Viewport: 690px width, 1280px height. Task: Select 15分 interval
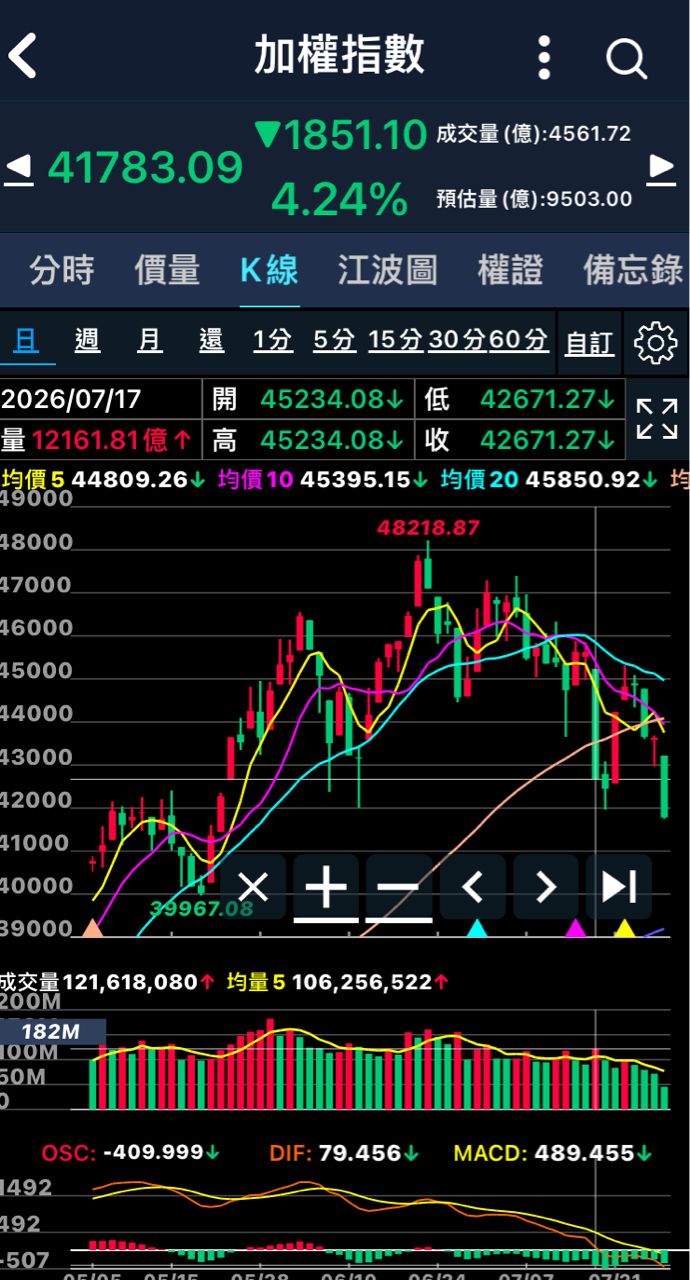pos(395,341)
